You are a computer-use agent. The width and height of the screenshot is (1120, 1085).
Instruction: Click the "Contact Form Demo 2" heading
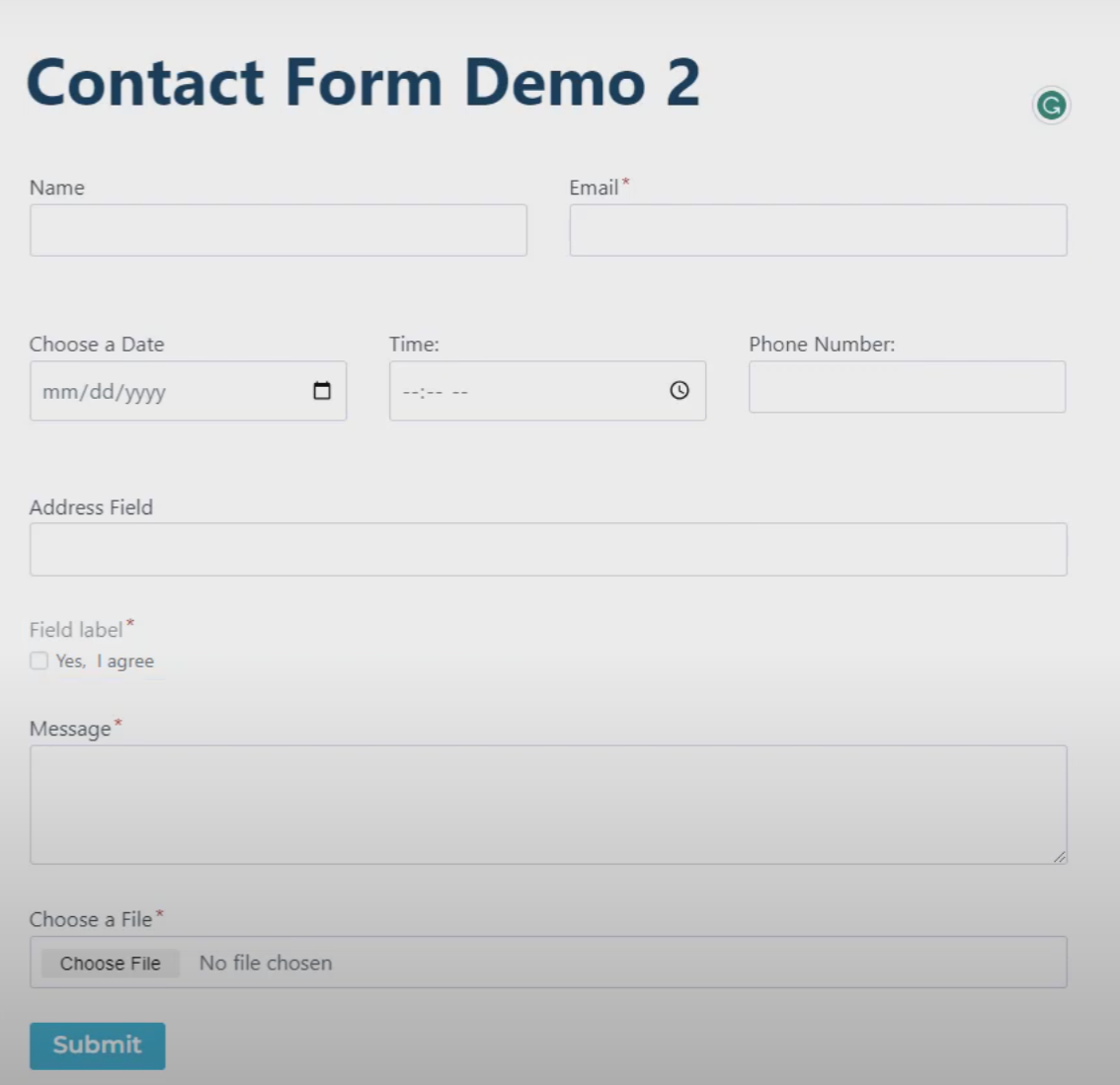coord(365,83)
